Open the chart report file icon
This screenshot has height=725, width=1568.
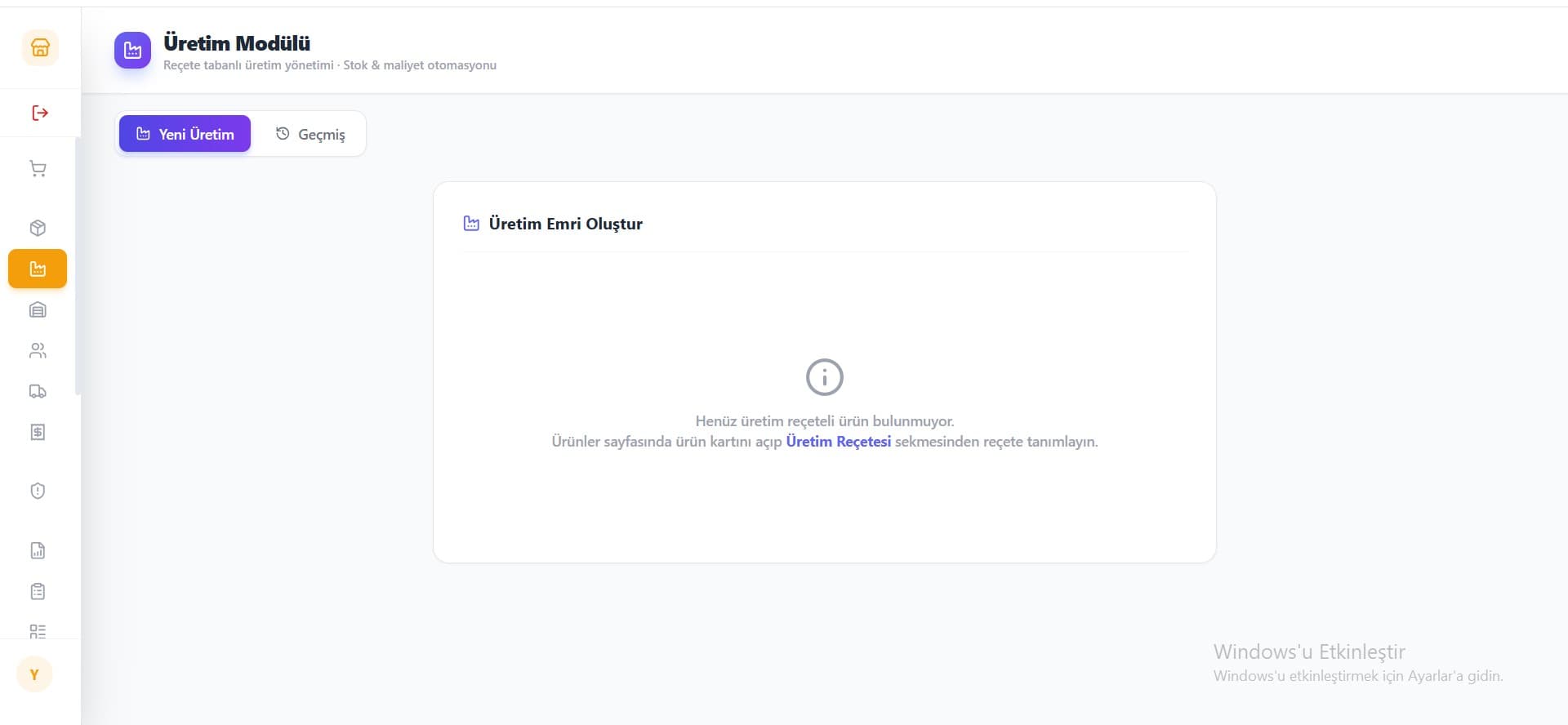[x=38, y=550]
